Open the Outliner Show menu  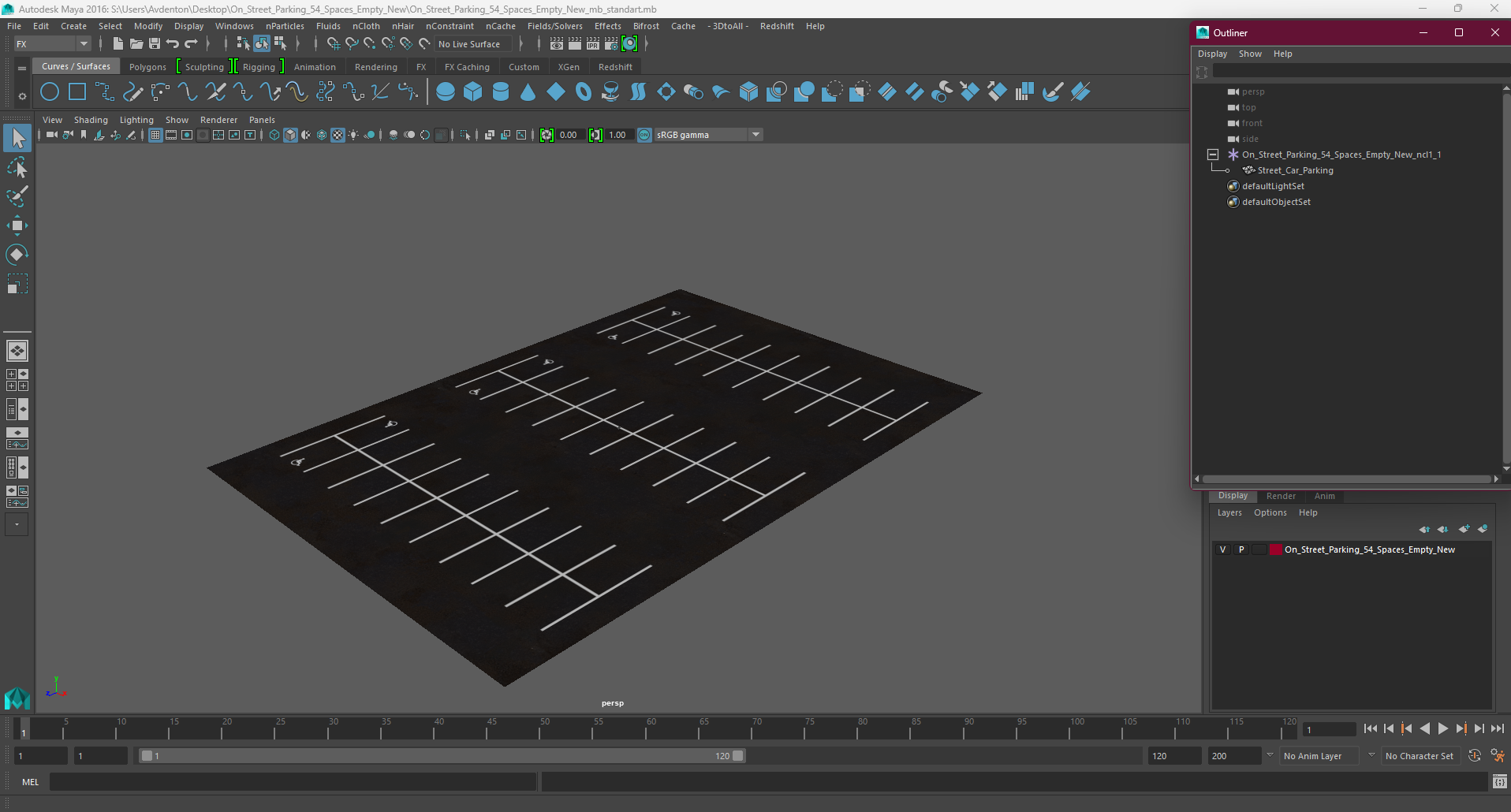[x=1250, y=54]
